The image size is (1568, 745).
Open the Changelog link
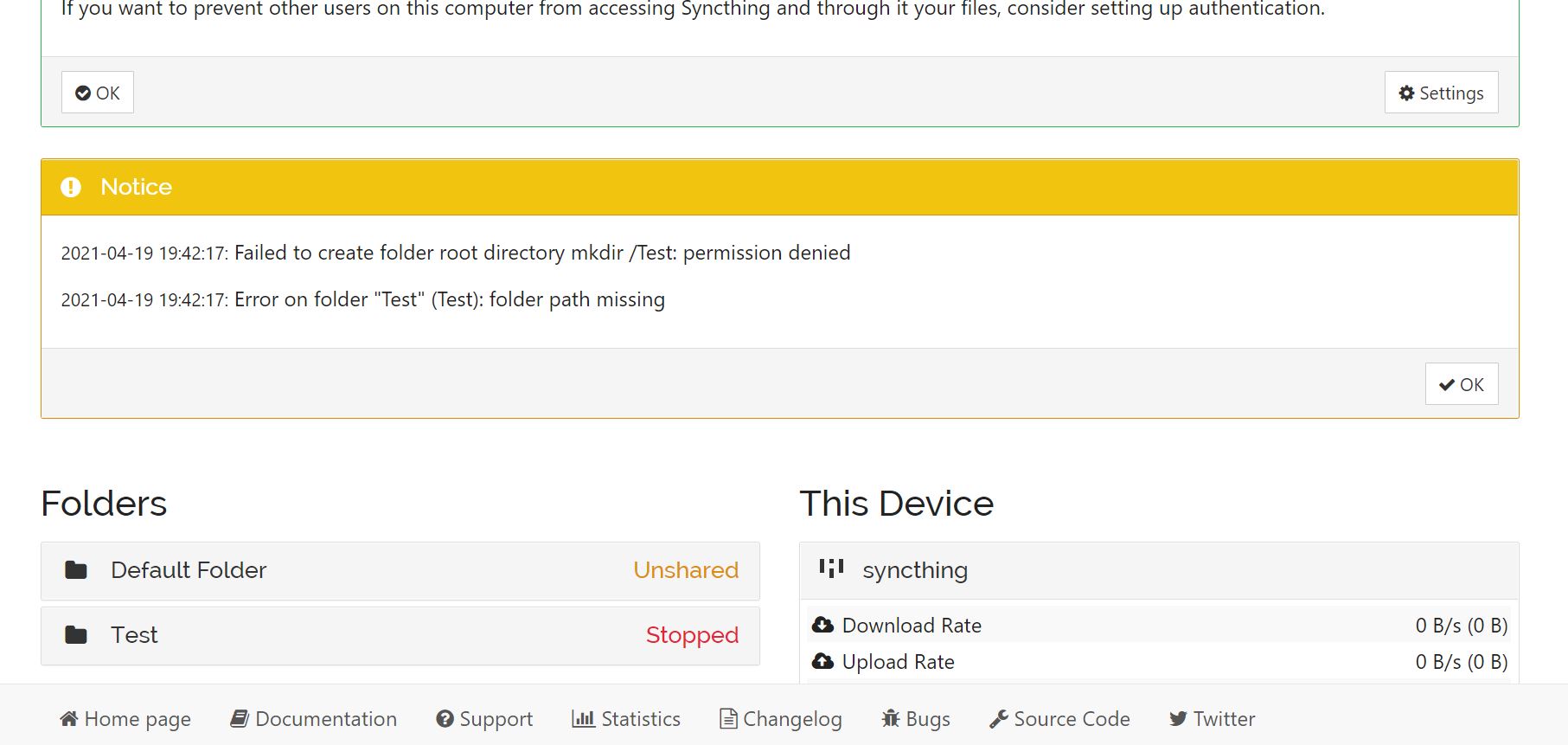791,719
